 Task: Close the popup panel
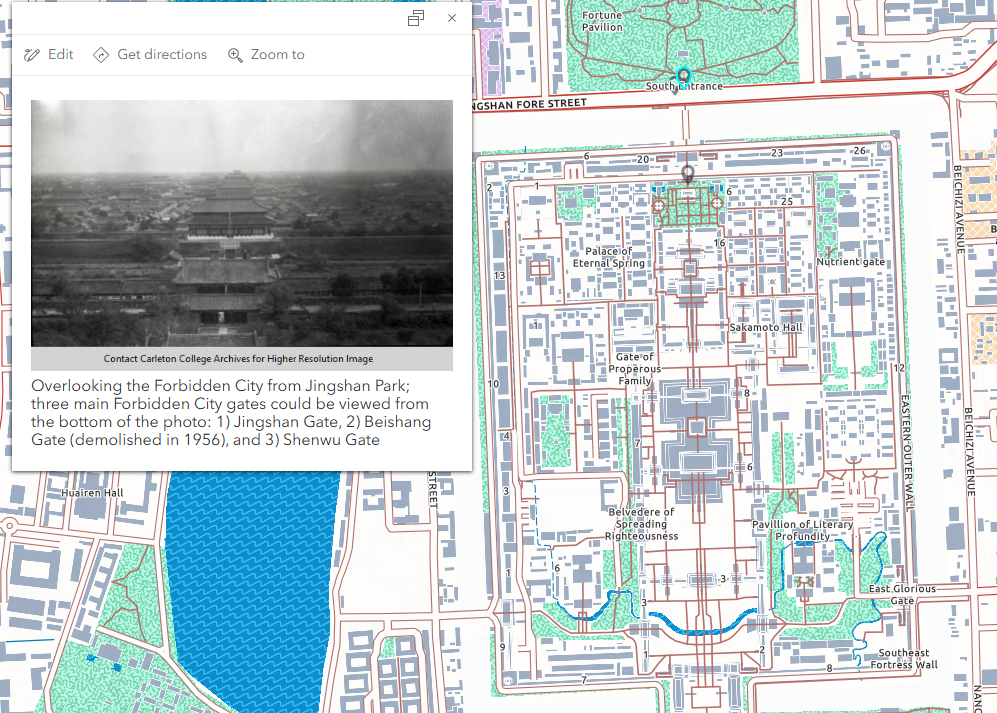tap(452, 18)
